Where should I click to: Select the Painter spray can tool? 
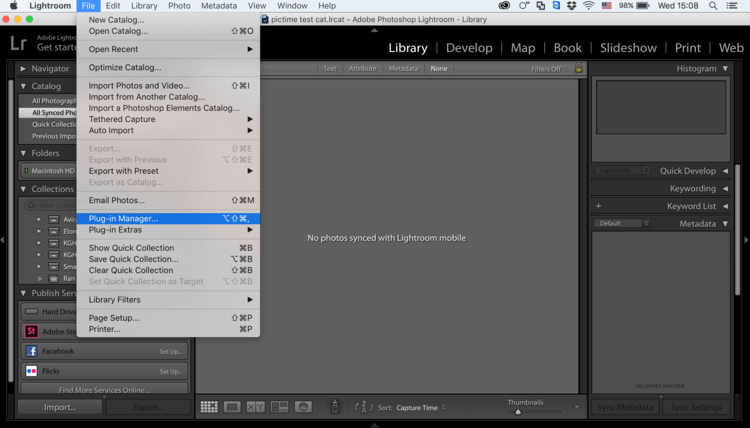[x=335, y=406]
